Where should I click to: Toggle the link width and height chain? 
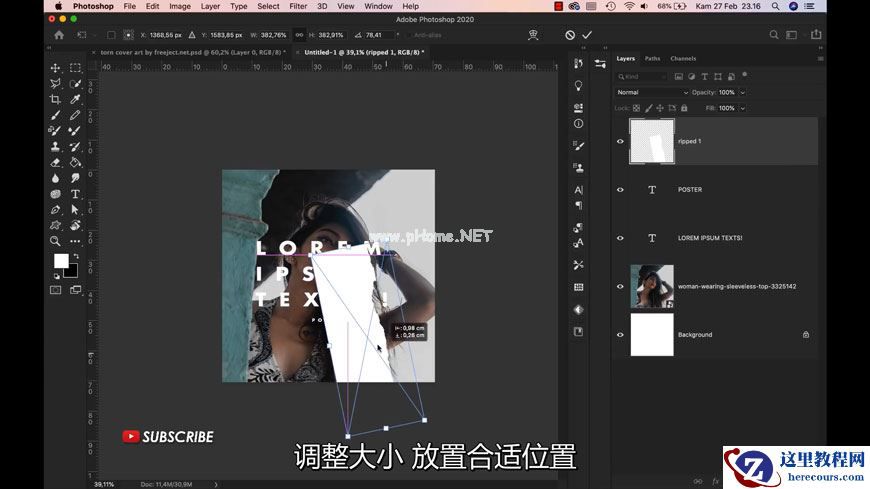pos(299,35)
